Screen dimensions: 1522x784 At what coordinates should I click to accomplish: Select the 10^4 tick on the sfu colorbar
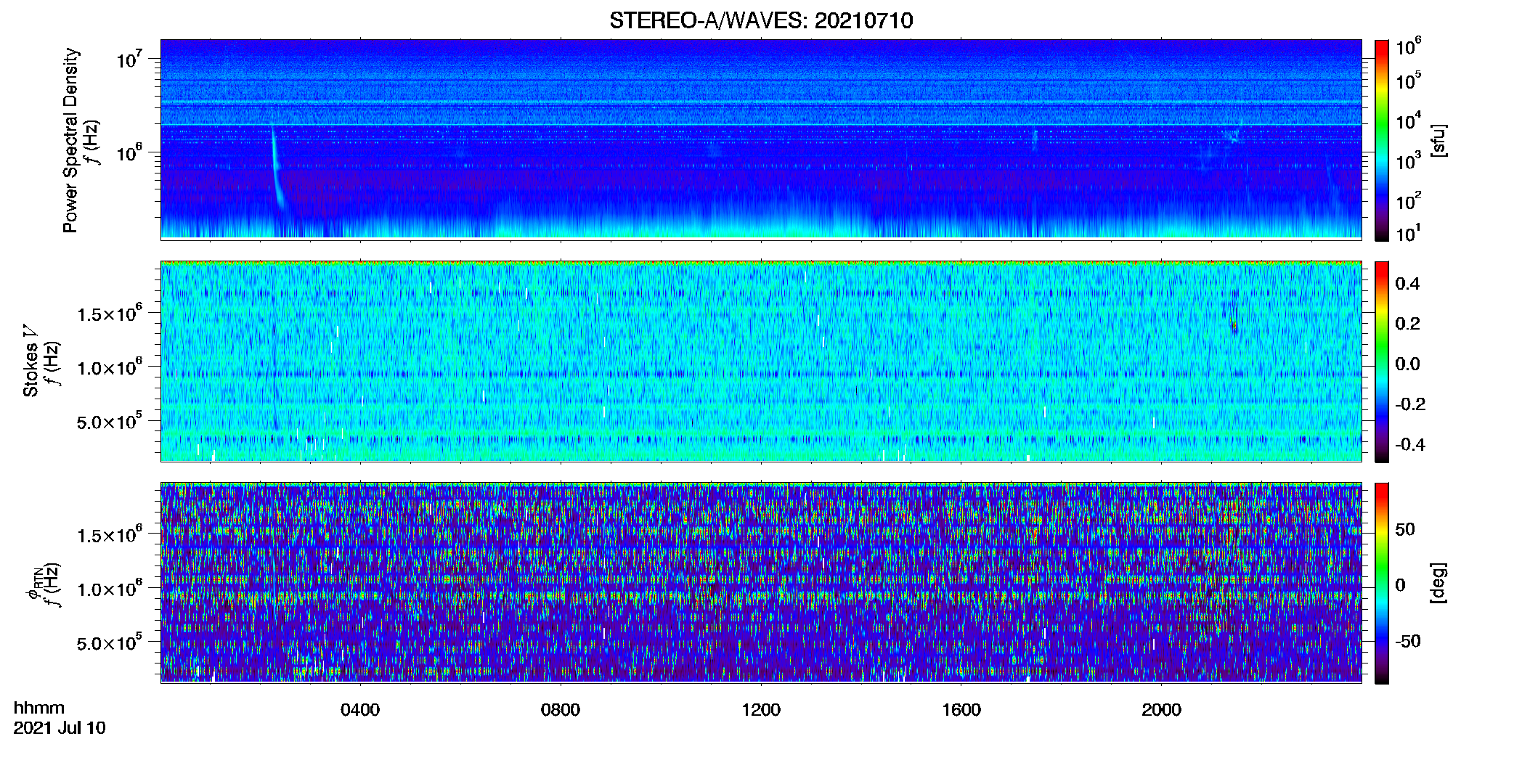1409,120
